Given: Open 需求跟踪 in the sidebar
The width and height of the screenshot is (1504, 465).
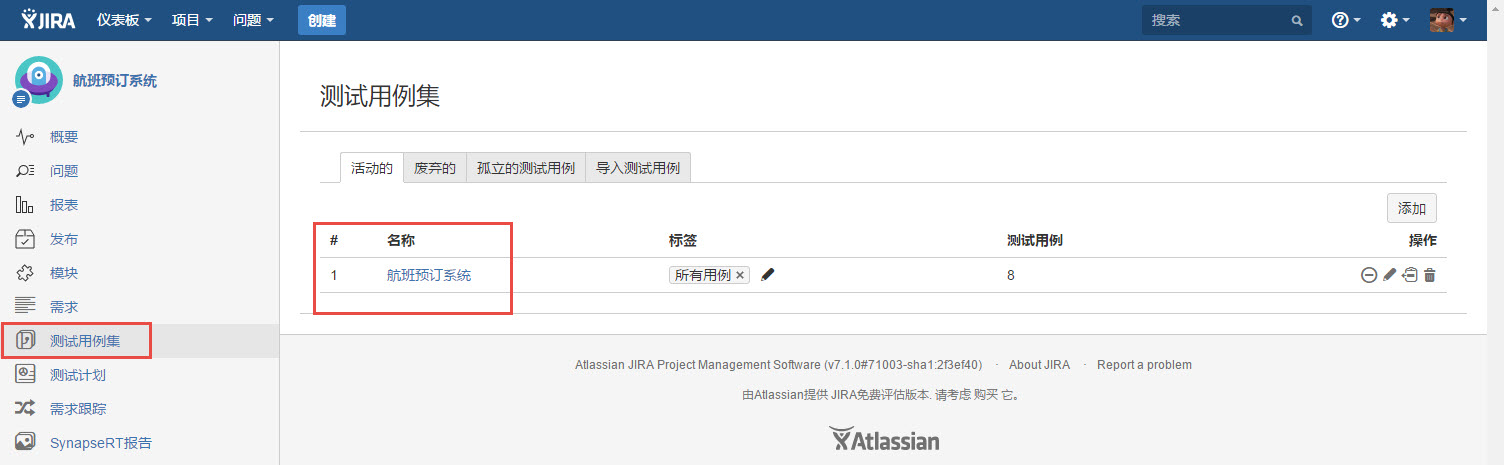Looking at the screenshot, I should pos(78,409).
